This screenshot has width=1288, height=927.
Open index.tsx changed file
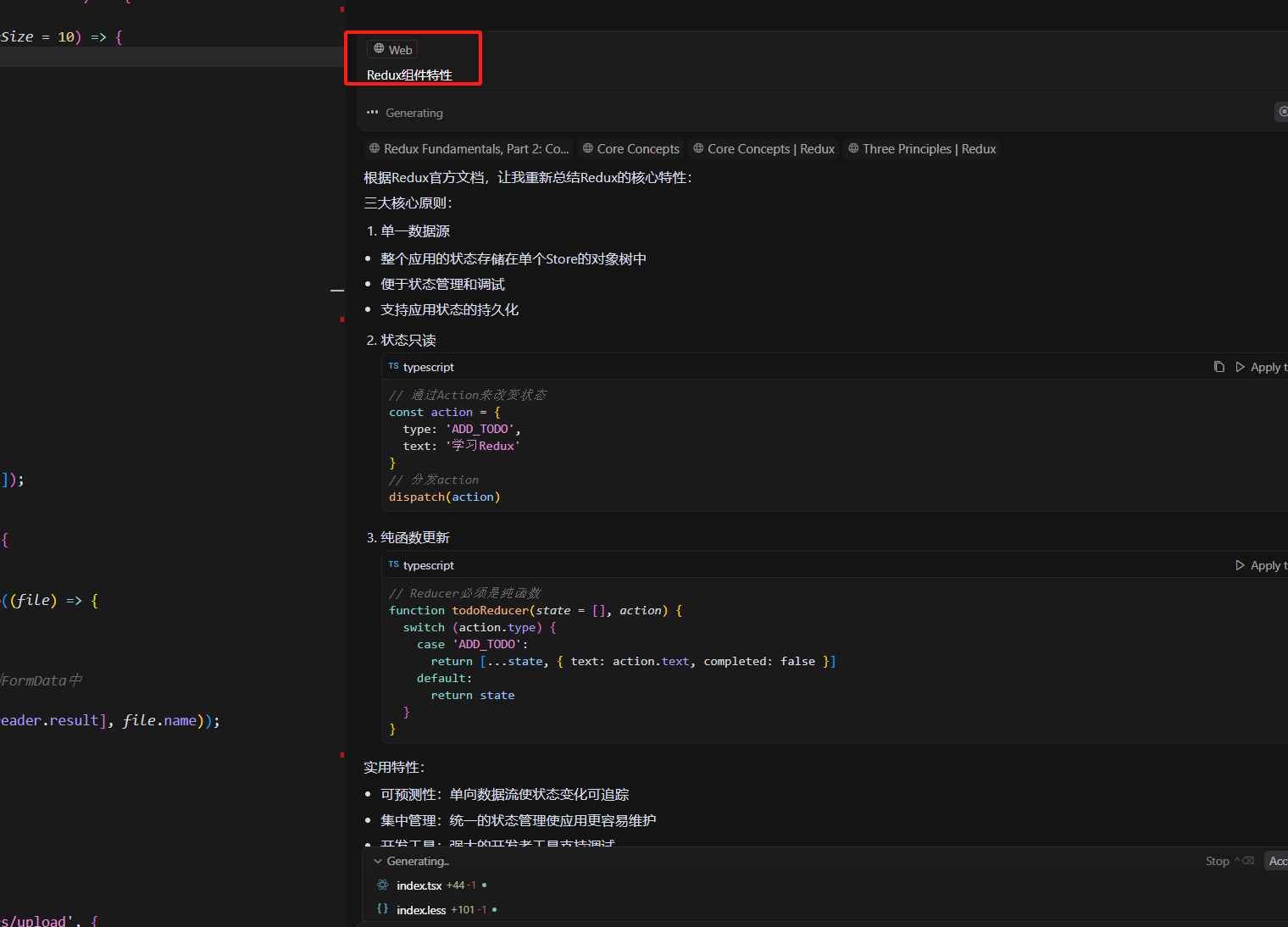coord(419,885)
